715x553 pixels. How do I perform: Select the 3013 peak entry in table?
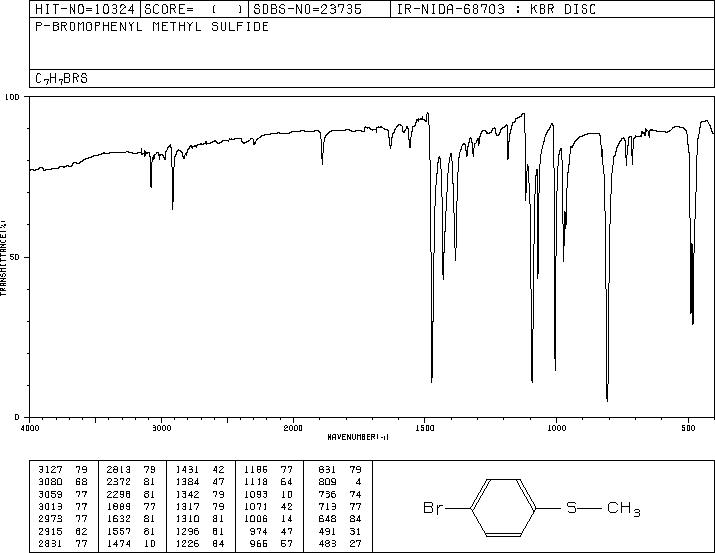(x=51, y=506)
